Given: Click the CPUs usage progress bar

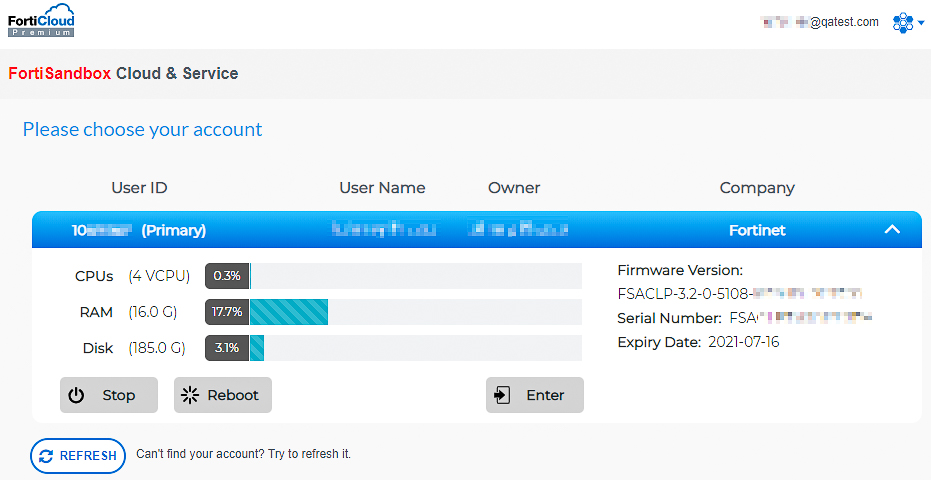Looking at the screenshot, I should [x=393, y=276].
